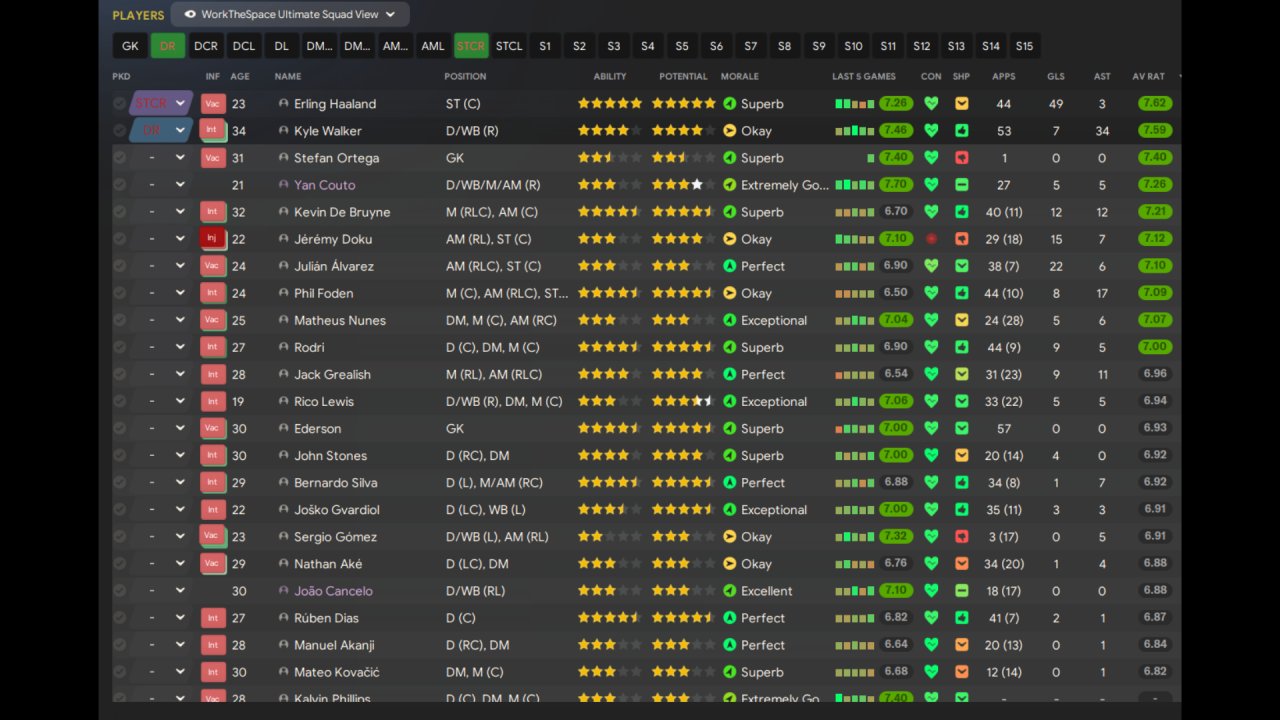
Task: Click the match sharpness icon for Stefan Ortega
Action: 961,158
